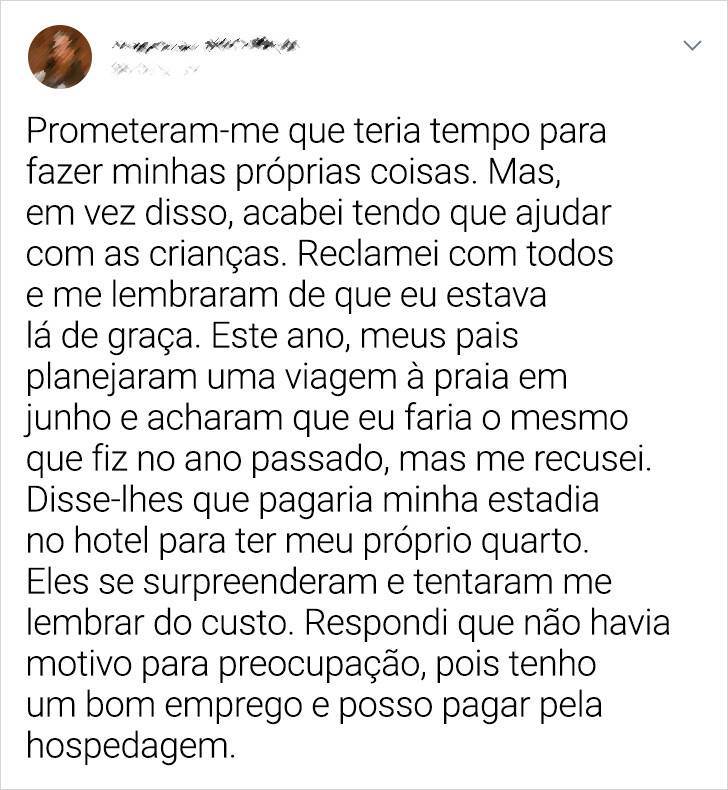This screenshot has width=728, height=790.
Task: Click the final word "hospedagem"
Action: pos(131,748)
